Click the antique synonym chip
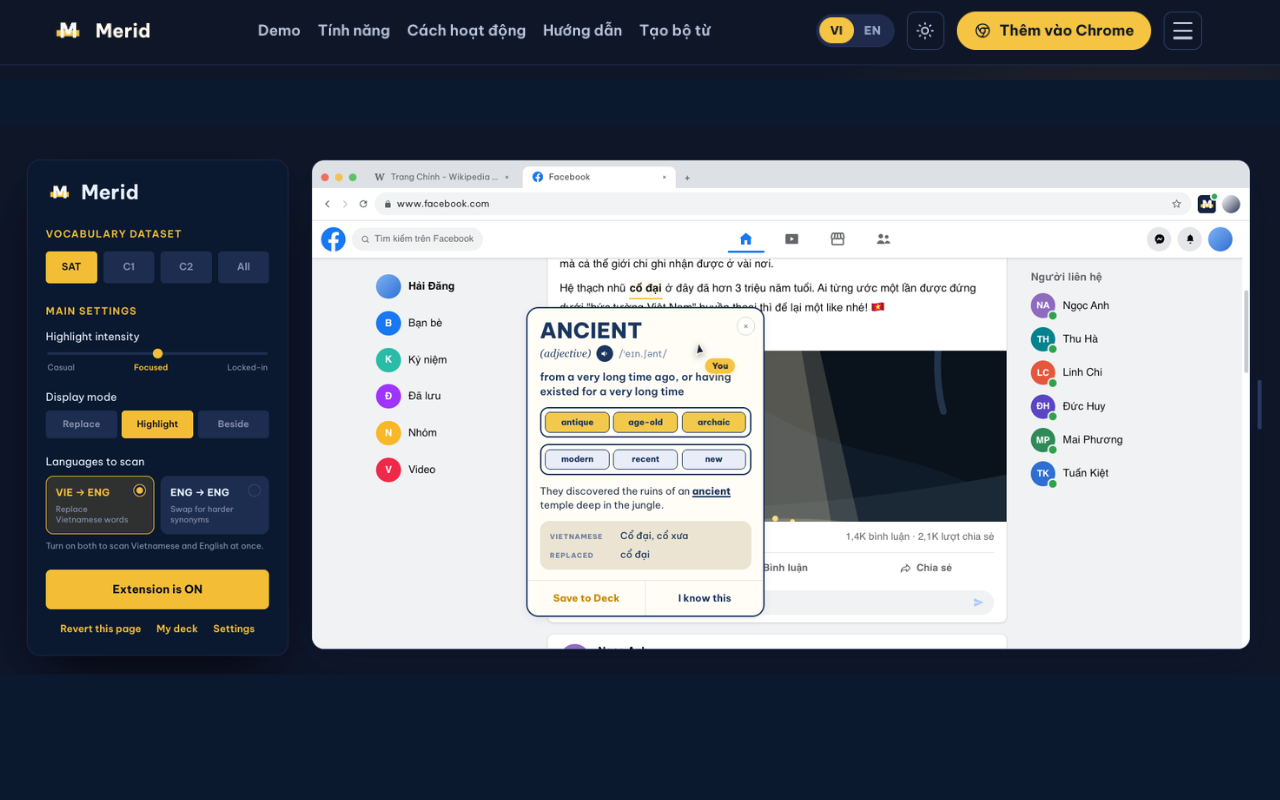This screenshot has height=800, width=1280. click(577, 422)
